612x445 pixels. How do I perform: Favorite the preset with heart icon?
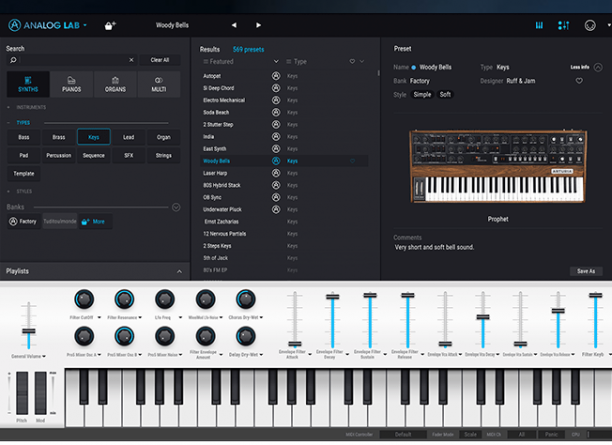(578, 80)
